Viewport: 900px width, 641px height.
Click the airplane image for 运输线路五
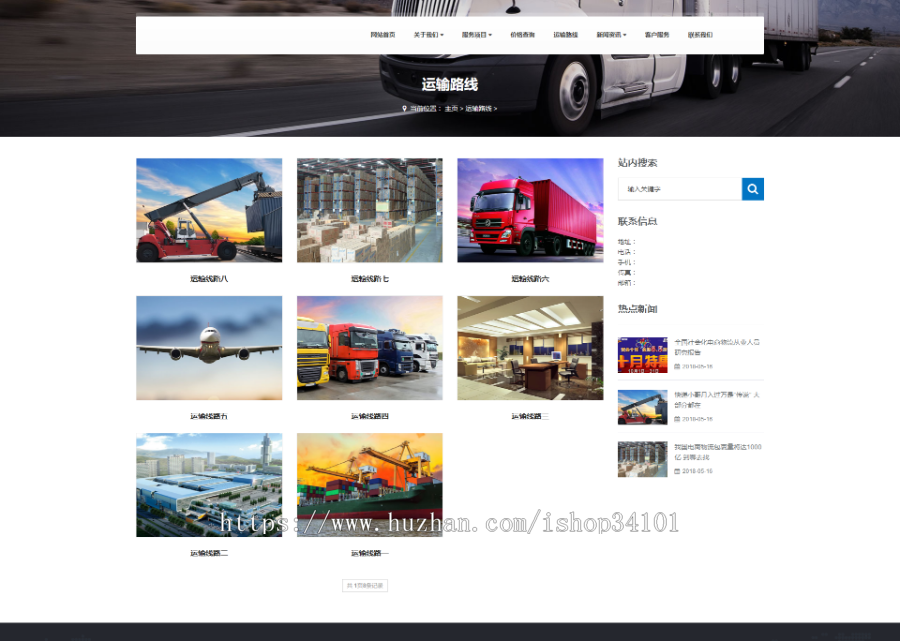[x=209, y=347]
